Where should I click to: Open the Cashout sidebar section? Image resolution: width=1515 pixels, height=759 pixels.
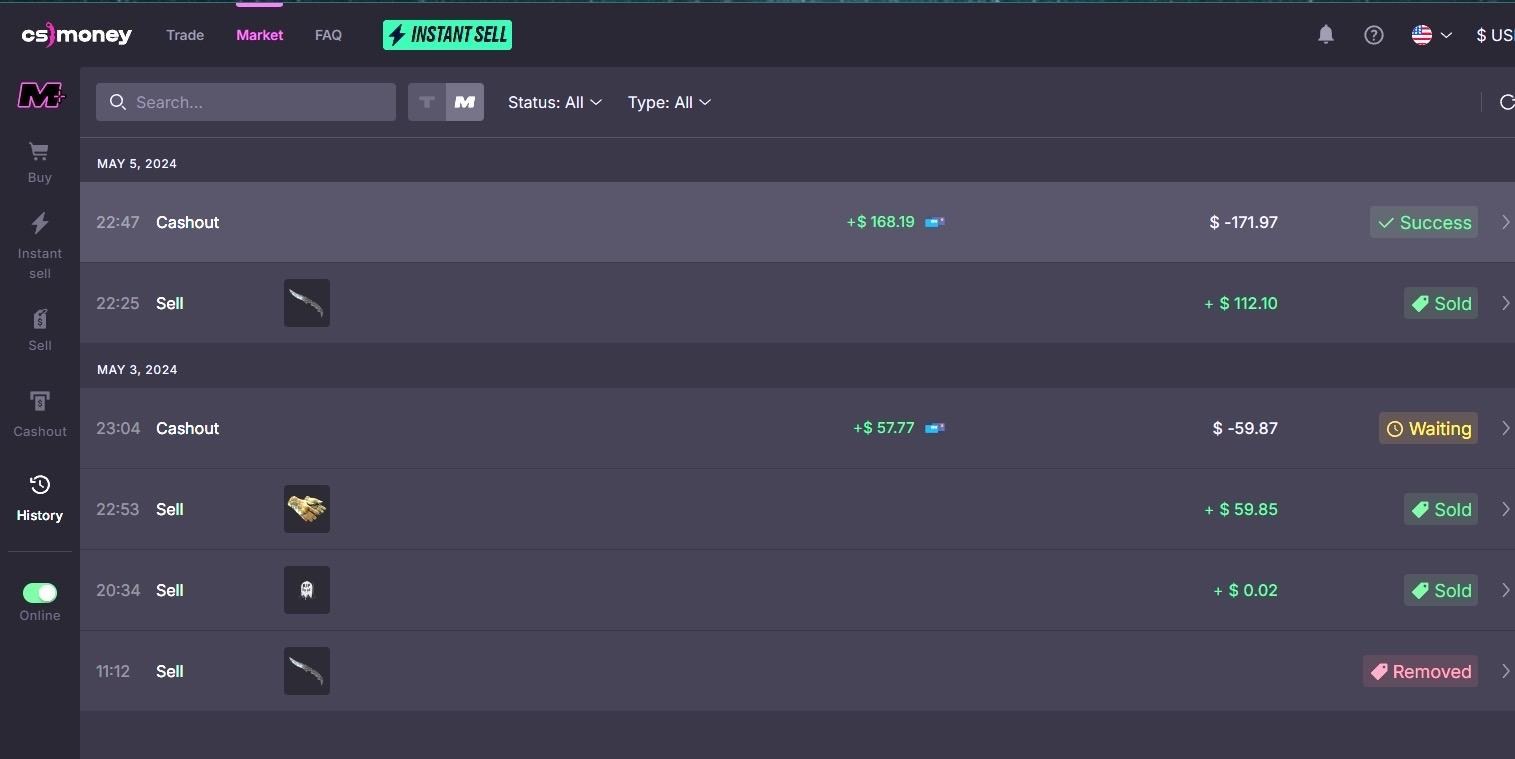40,413
